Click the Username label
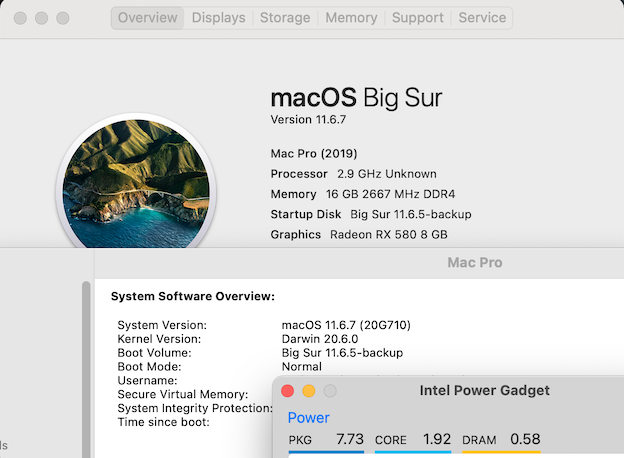624x458 pixels. [147, 380]
